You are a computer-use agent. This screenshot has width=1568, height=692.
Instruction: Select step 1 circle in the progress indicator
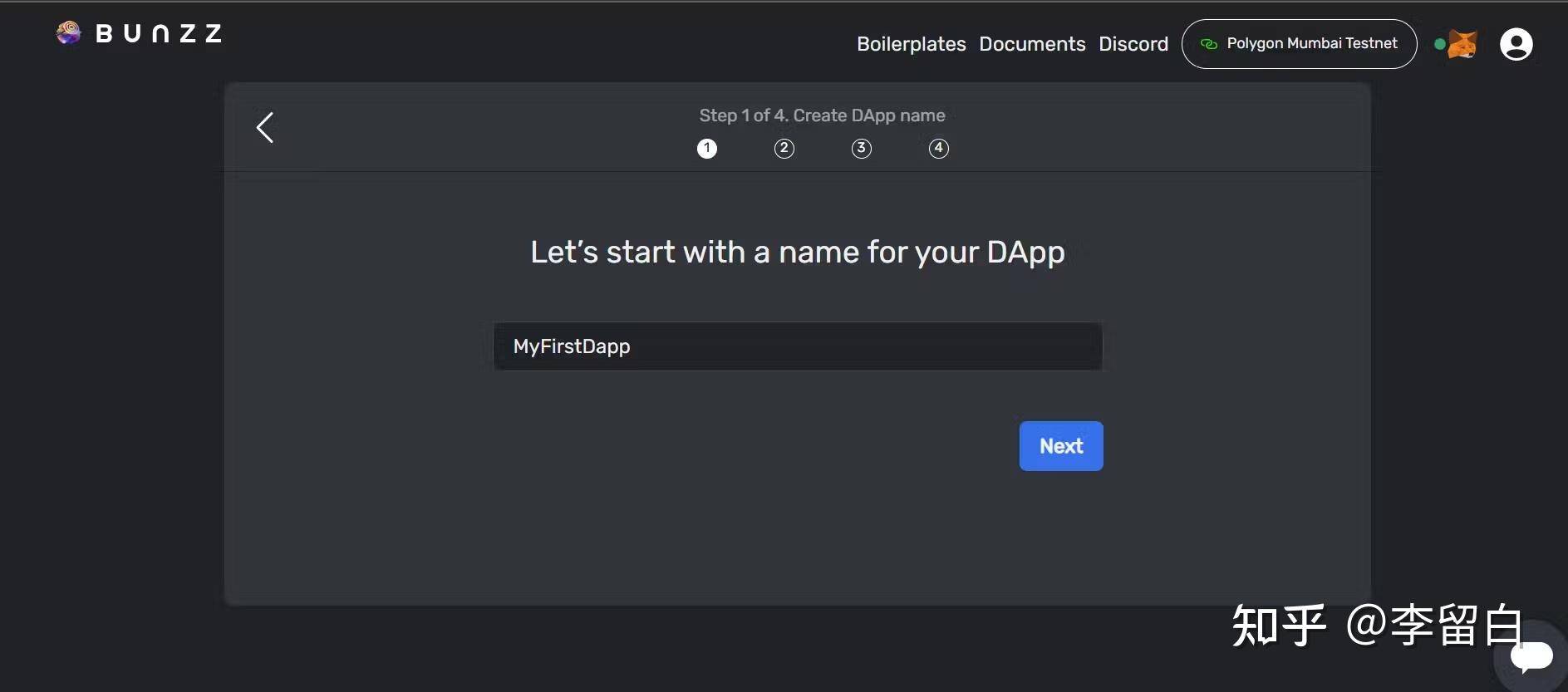(707, 149)
